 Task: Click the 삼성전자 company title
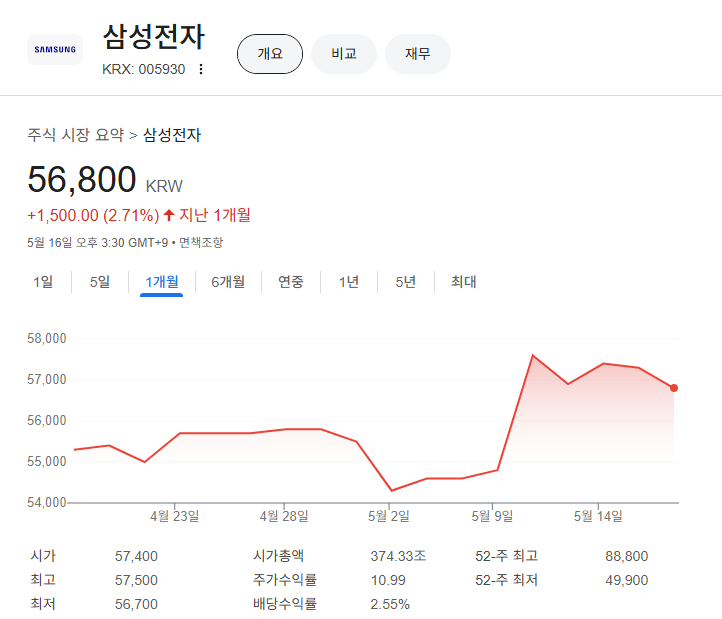click(x=153, y=37)
